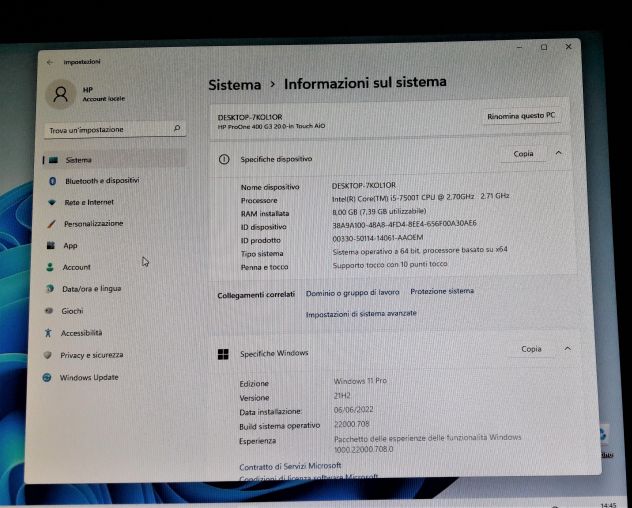Click the 8,00 GB RAM value
Screen dimensions: 632x508
click(x=379, y=211)
